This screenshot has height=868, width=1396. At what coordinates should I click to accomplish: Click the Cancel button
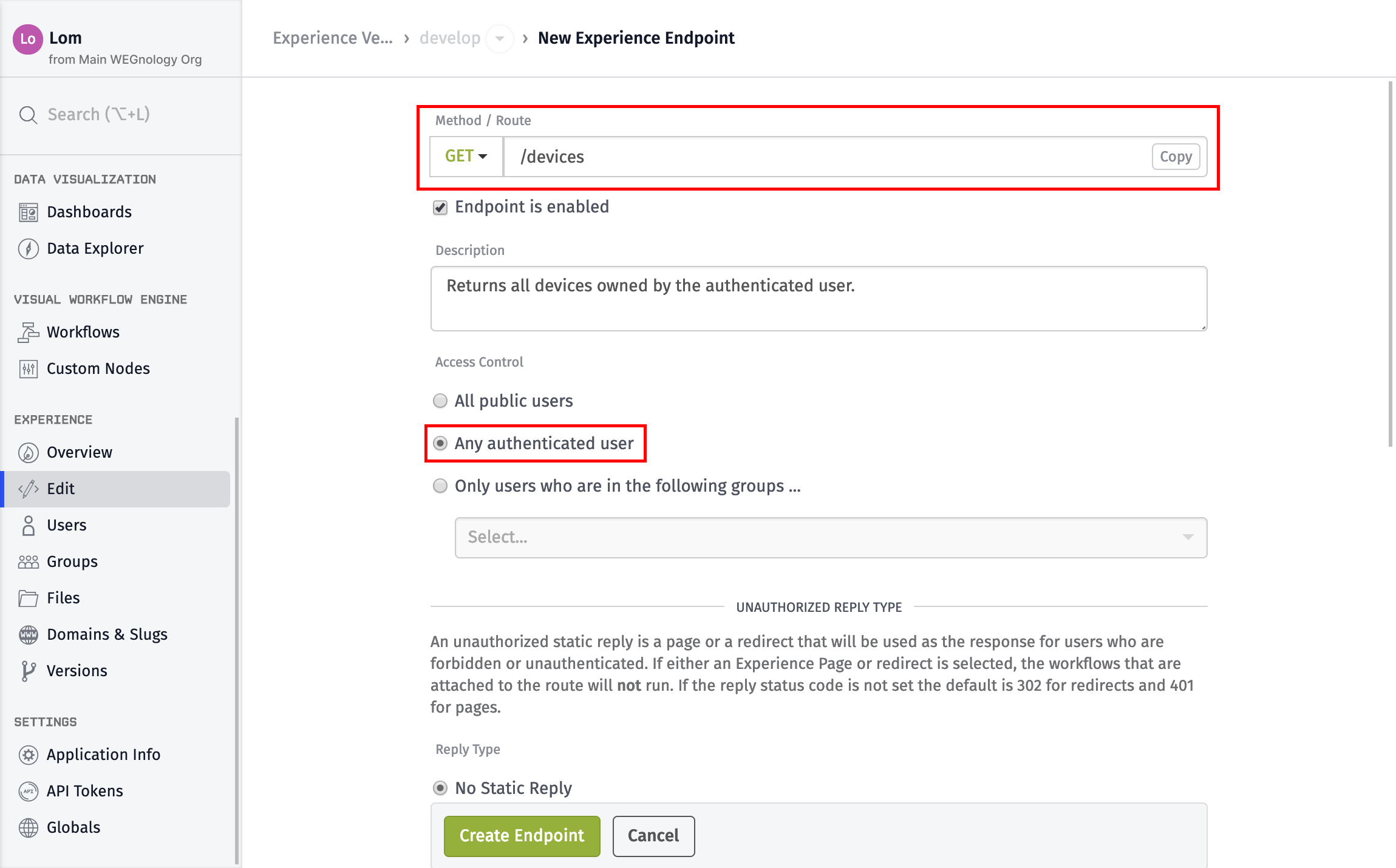pyautogui.click(x=653, y=836)
